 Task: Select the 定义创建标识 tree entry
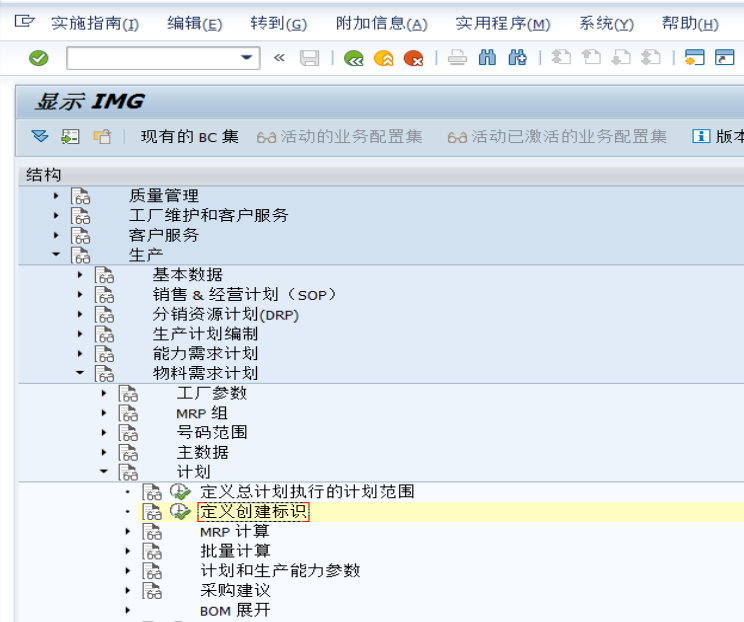[x=253, y=512]
